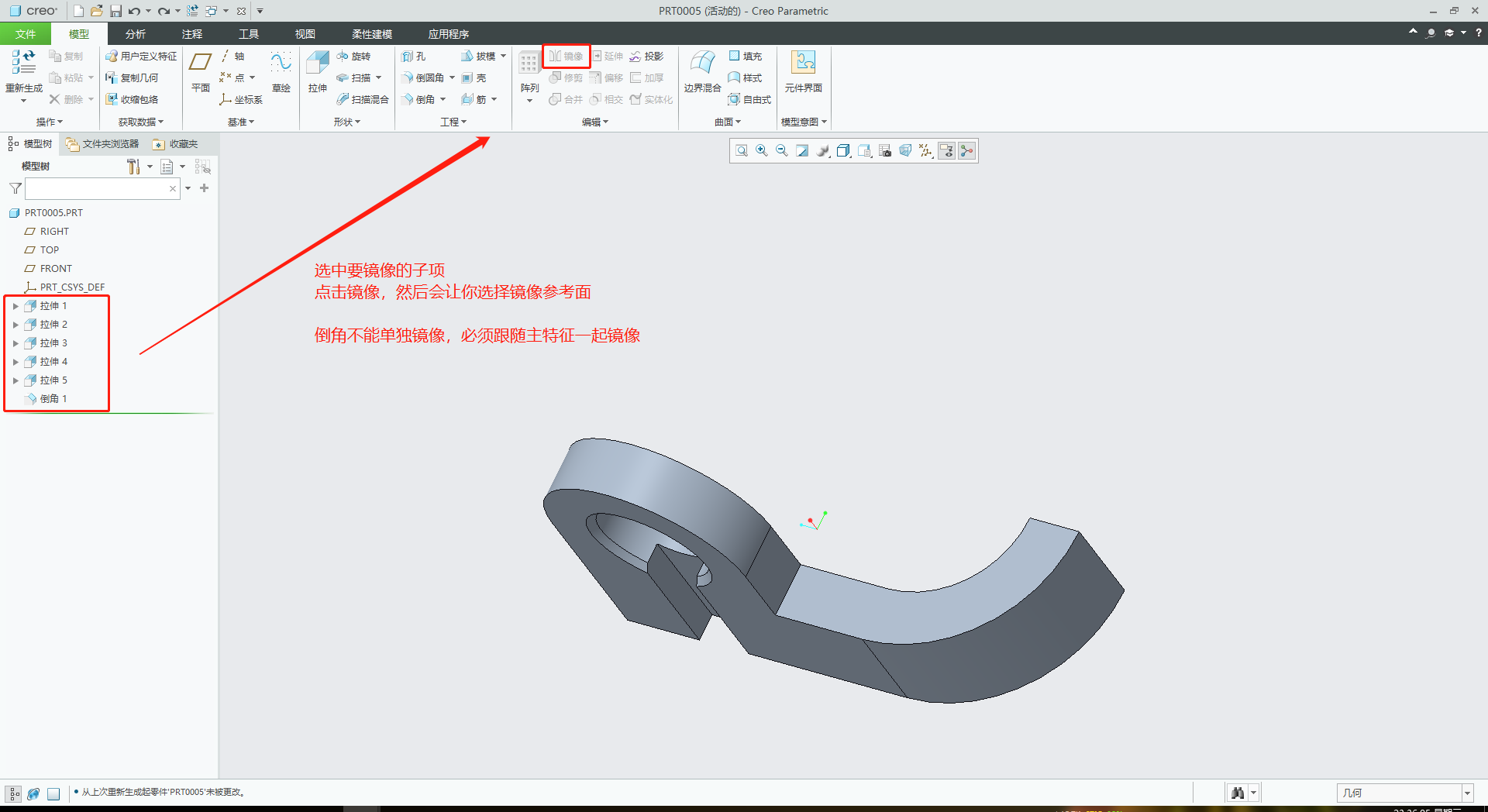The width and height of the screenshot is (1488, 812).
Task: Select the Fill (填充) surface tool
Action: click(x=745, y=56)
